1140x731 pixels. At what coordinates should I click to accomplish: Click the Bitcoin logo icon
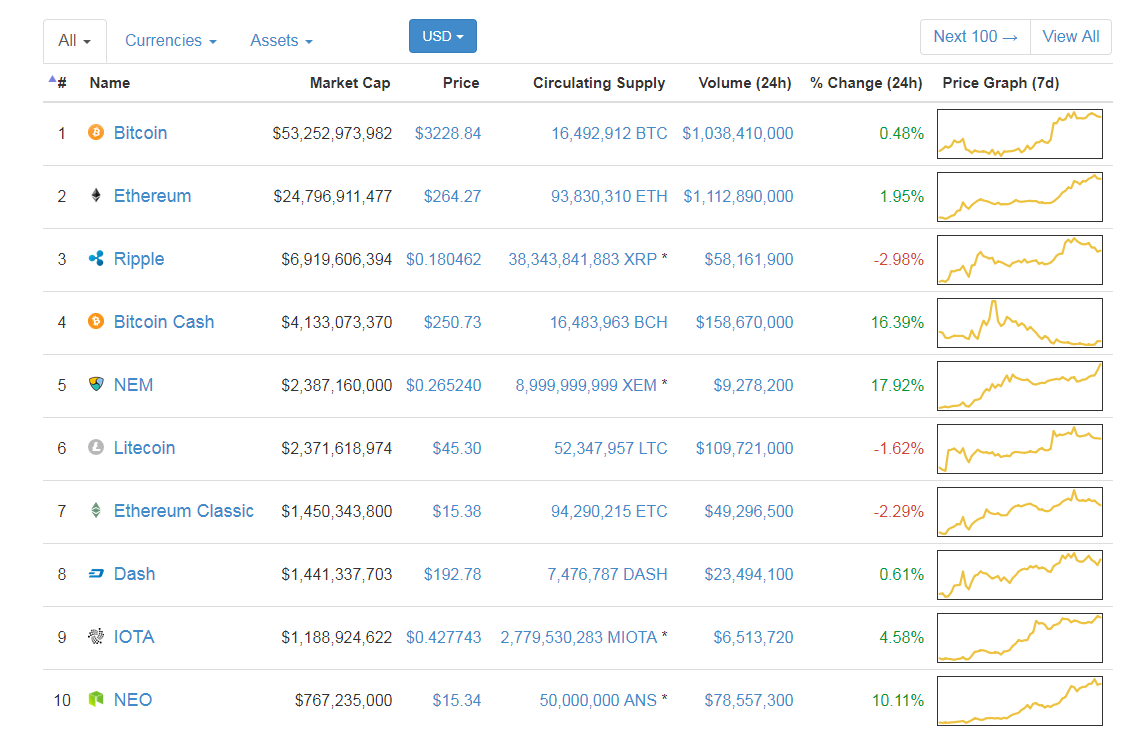[96, 132]
